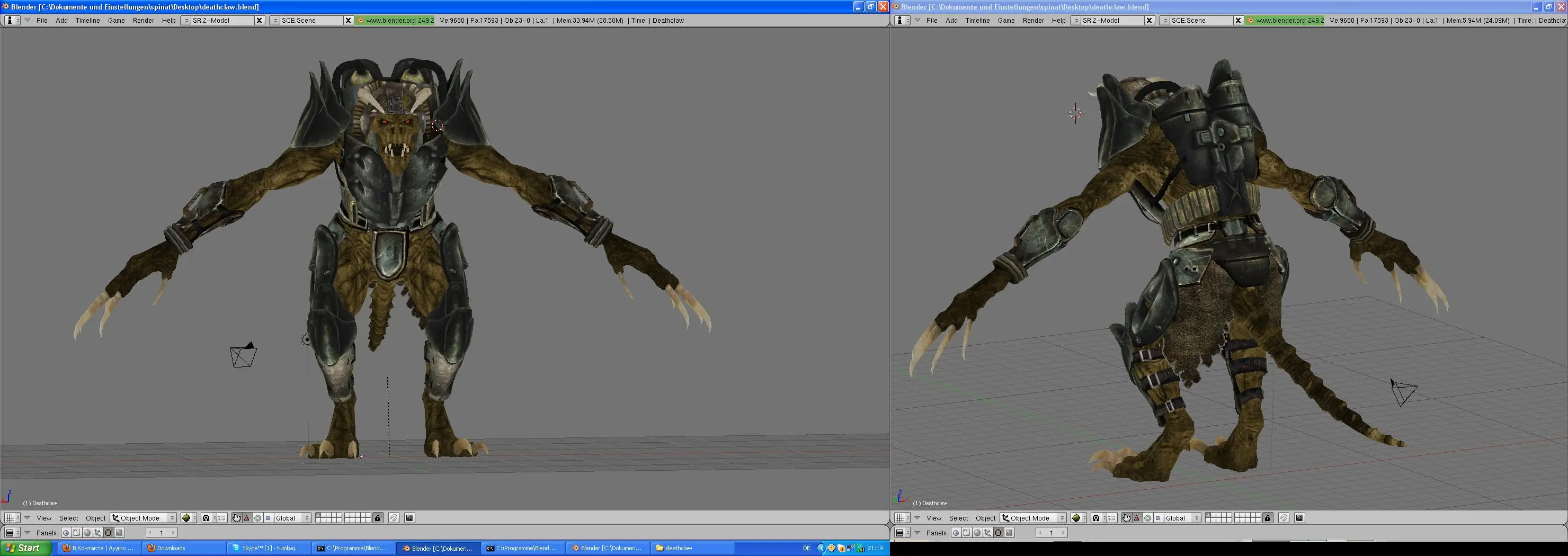Open SCE:Scene selector in left window
Image resolution: width=1568 pixels, height=556 pixels.
[x=275, y=20]
